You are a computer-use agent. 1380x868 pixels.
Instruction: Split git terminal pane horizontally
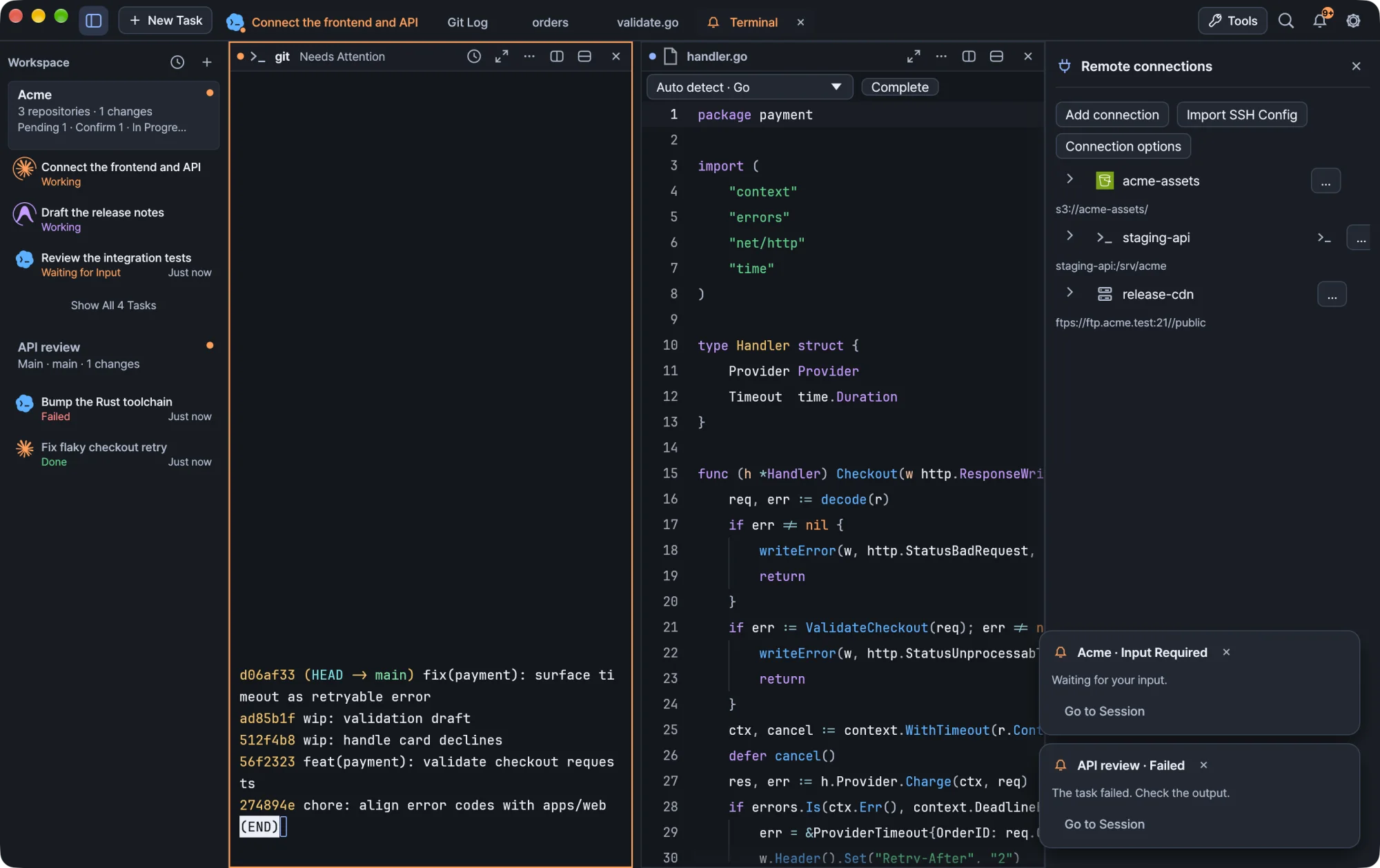tap(584, 57)
